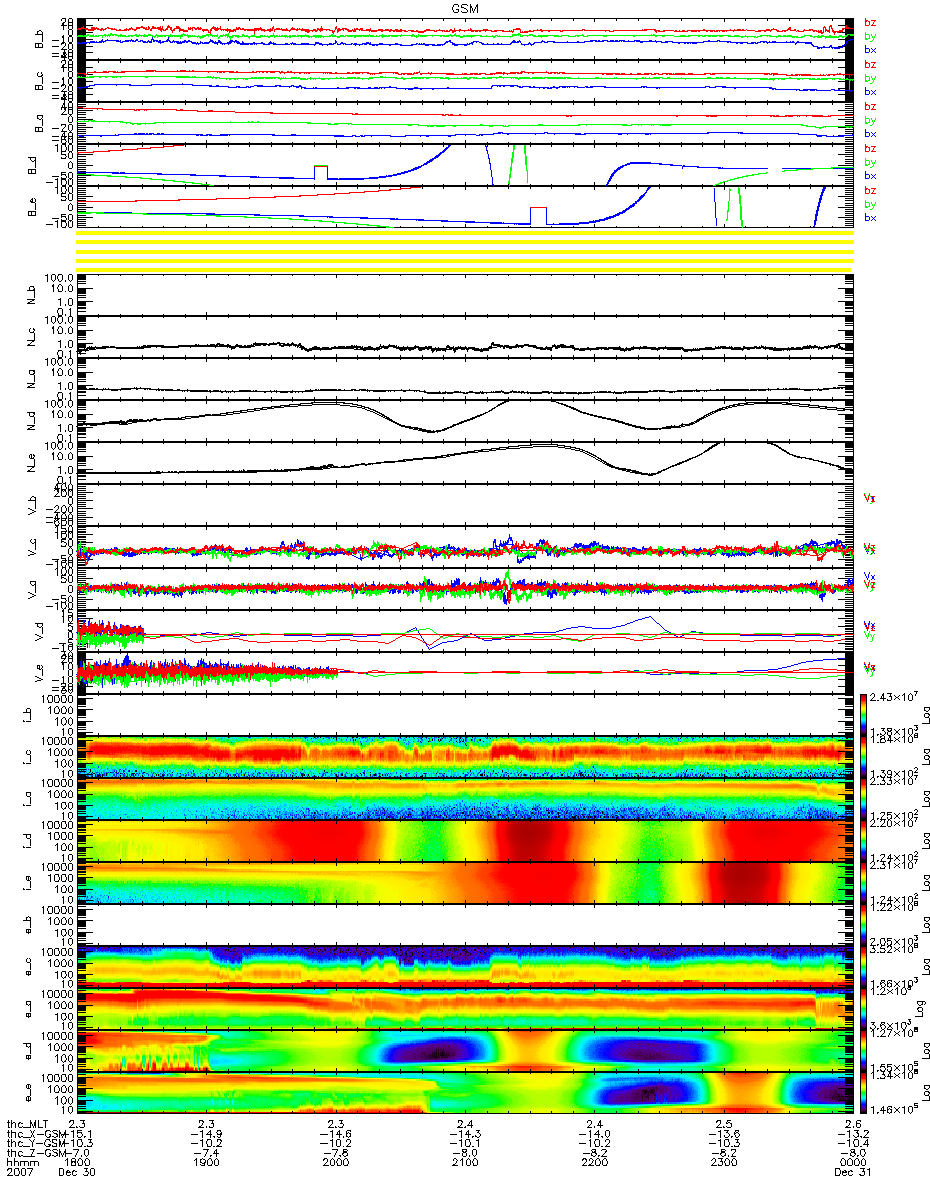Image resolution: width=930 pixels, height=1200 pixels.
Task: Click the MLT value 2.5
Action: pyautogui.click(x=725, y=1123)
